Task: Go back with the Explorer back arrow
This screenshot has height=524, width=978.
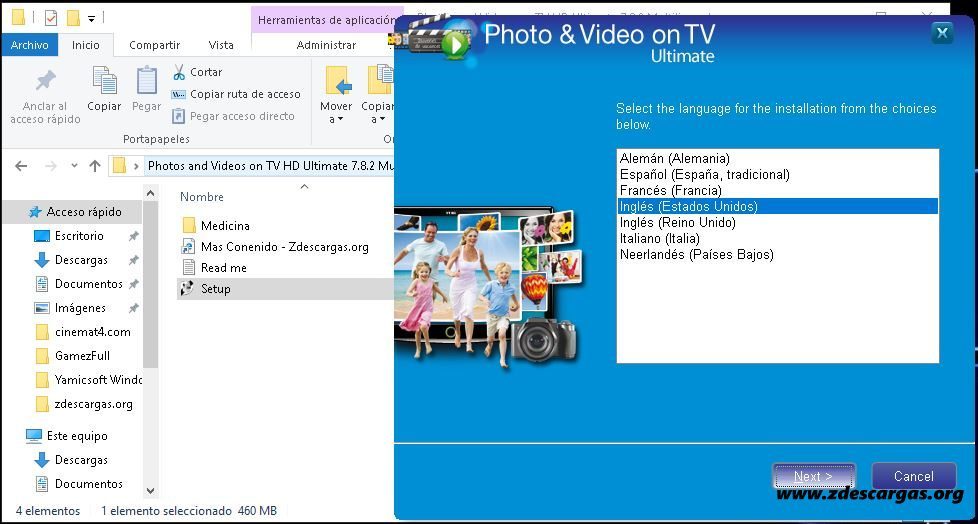Action: [x=21, y=166]
